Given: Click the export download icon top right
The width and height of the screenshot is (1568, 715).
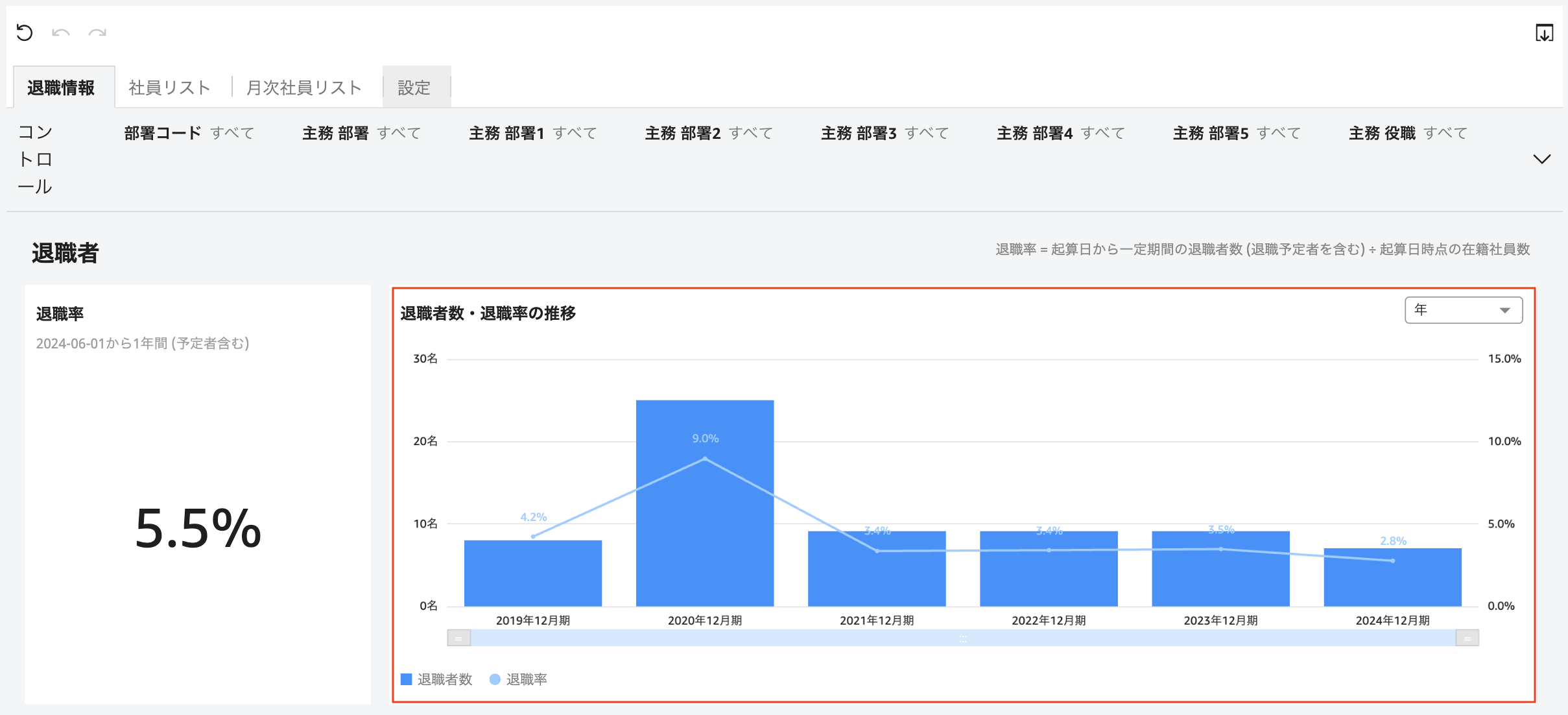Looking at the screenshot, I should pyautogui.click(x=1544, y=33).
